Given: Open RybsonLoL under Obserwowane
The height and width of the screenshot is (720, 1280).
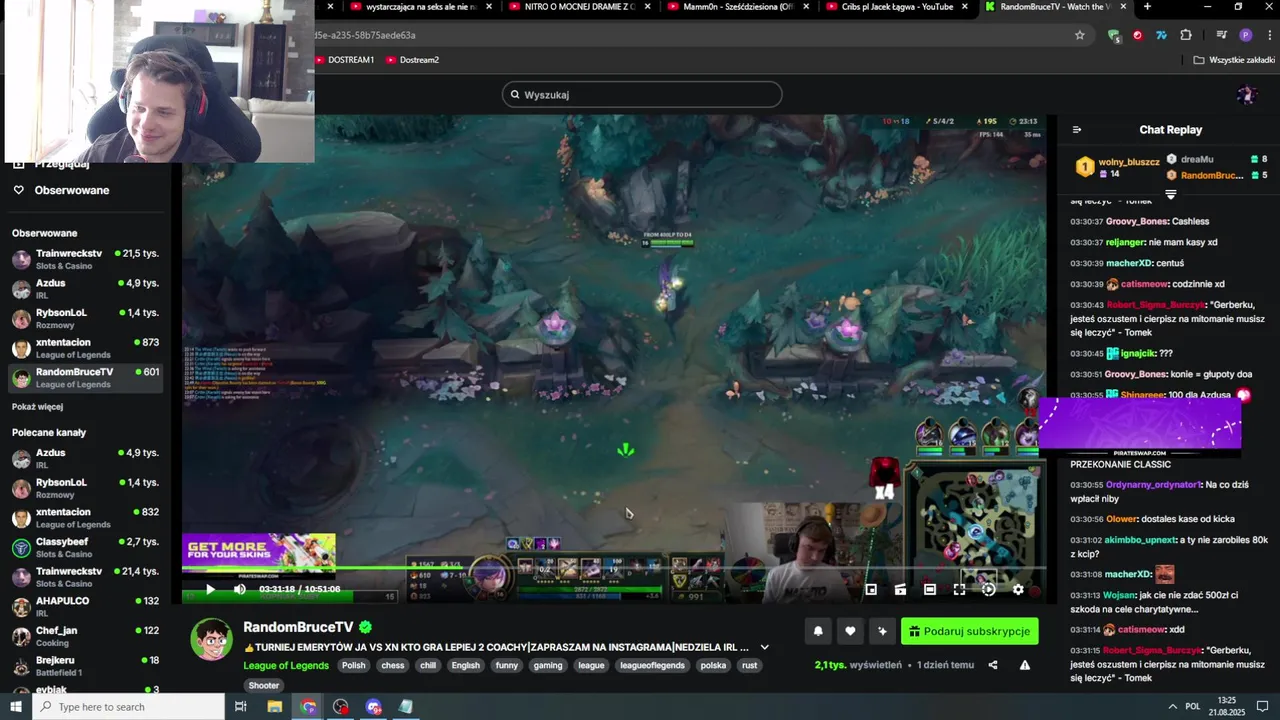Looking at the screenshot, I should 85,318.
